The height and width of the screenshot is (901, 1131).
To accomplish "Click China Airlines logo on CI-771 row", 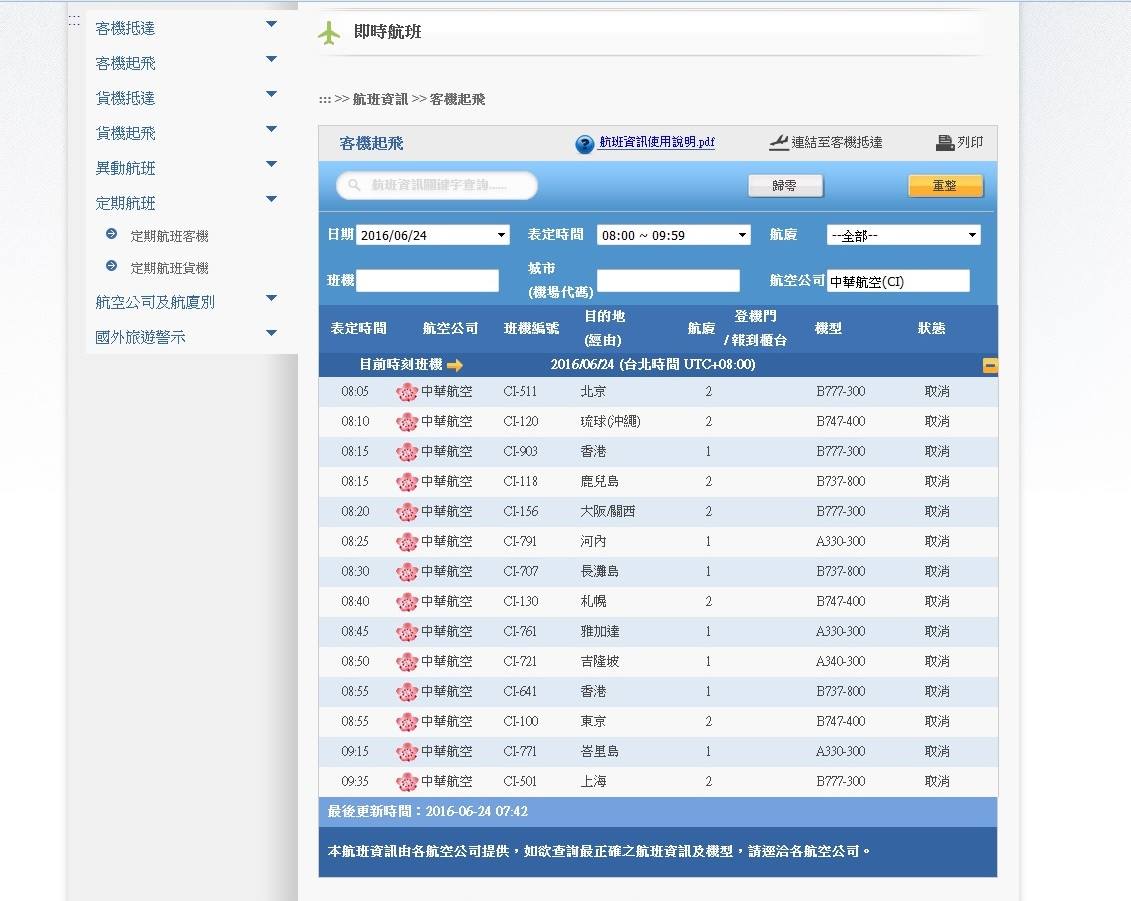I will [x=407, y=752].
